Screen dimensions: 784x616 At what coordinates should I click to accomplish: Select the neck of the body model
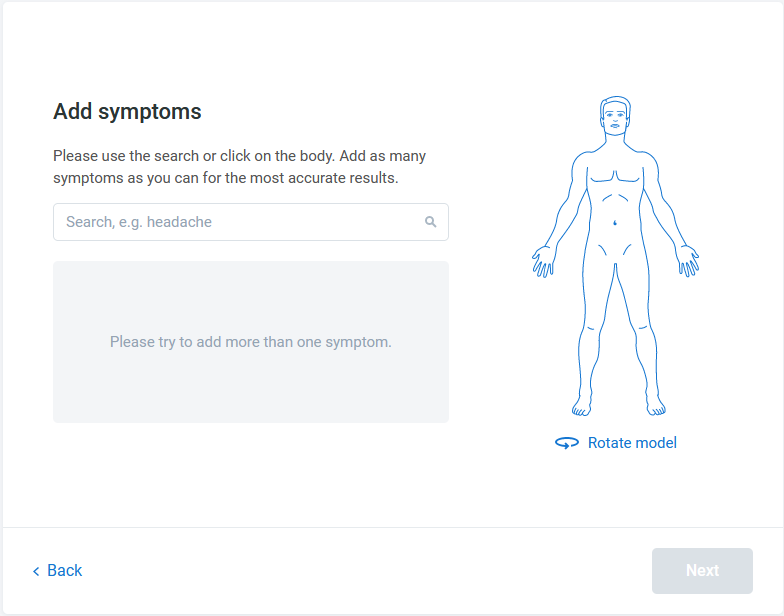click(615, 143)
